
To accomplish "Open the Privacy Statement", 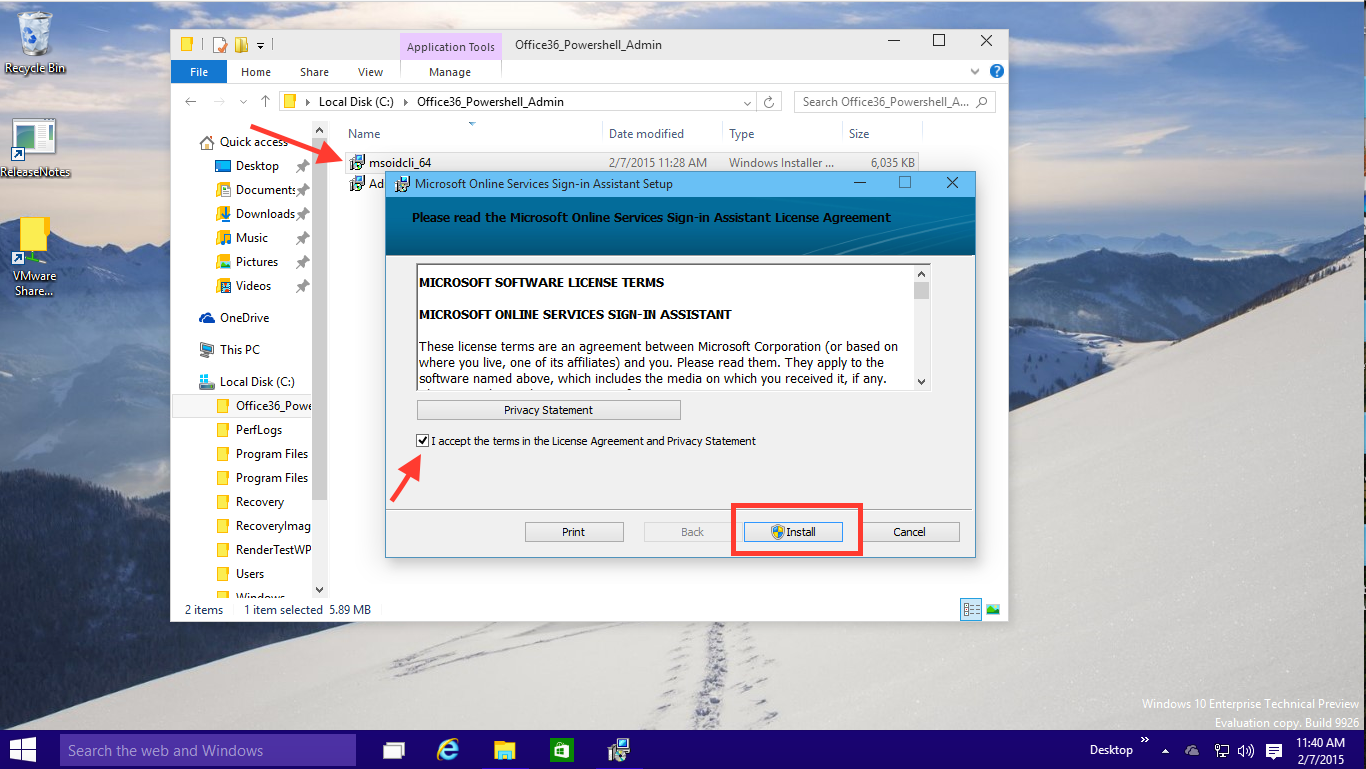I will 549,410.
